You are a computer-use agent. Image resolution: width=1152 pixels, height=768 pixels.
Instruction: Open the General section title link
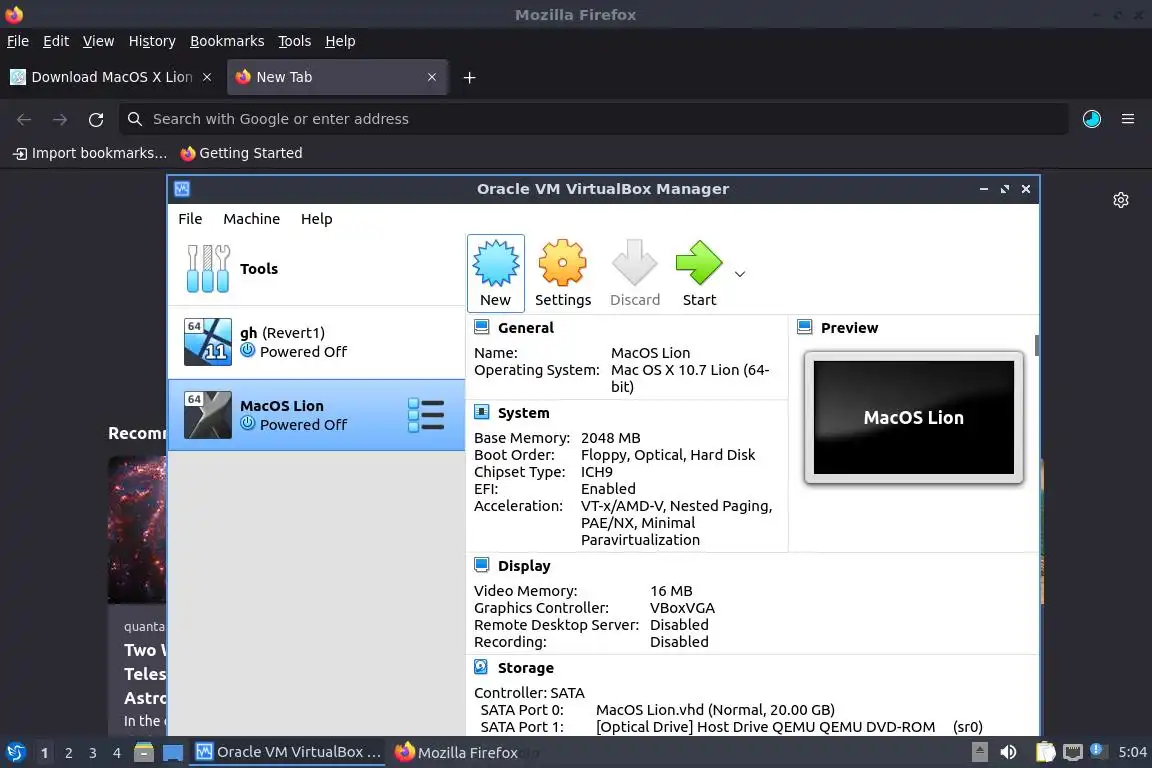pos(526,328)
